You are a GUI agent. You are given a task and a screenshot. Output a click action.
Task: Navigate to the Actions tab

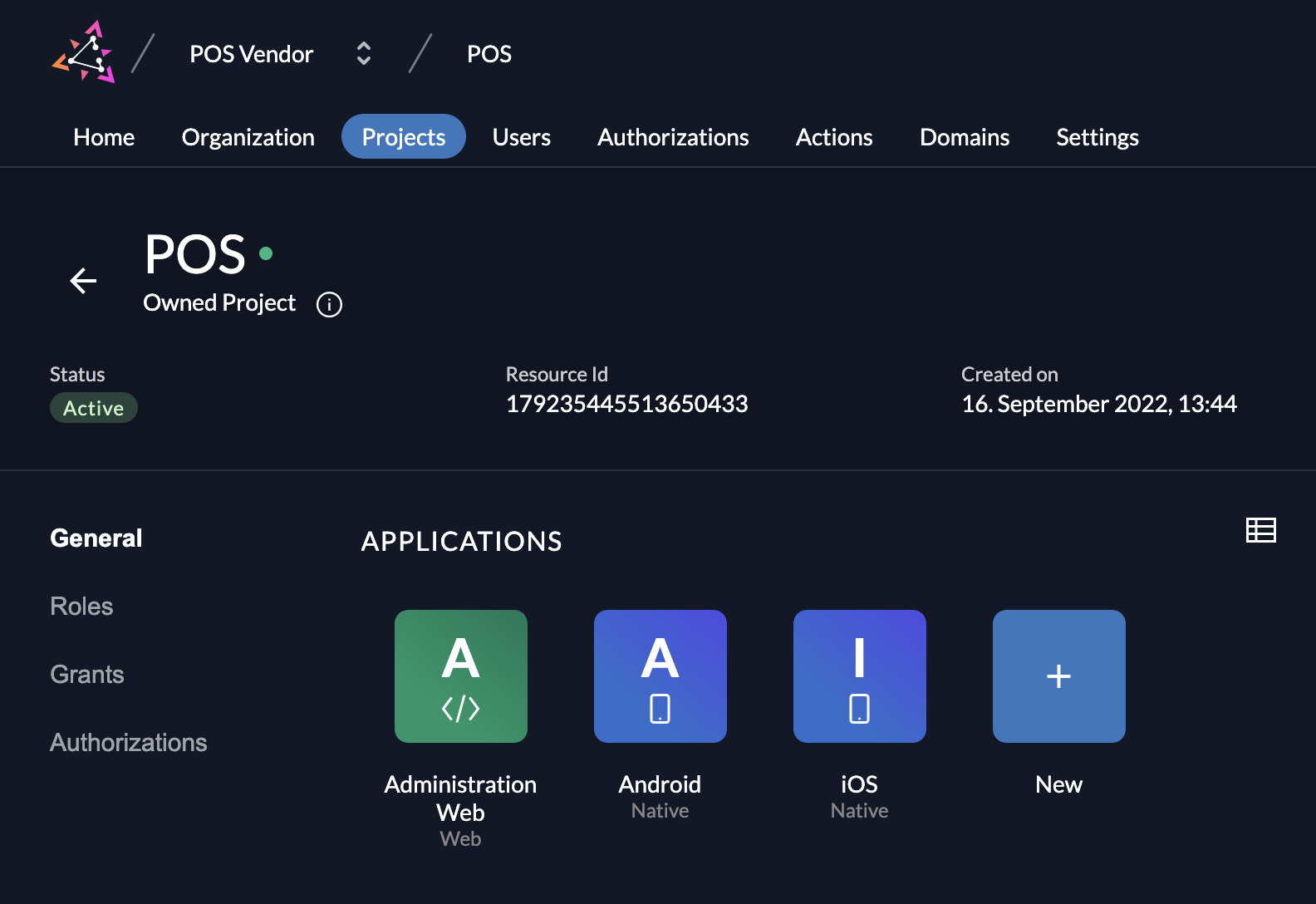833,137
